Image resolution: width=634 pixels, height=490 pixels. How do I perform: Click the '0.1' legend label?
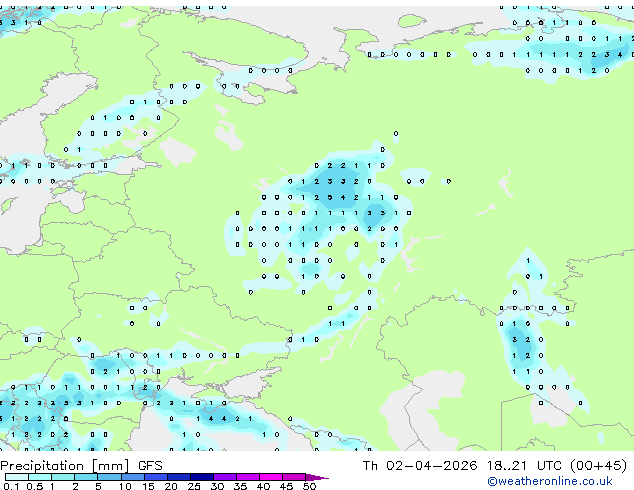pyautogui.click(x=11, y=486)
